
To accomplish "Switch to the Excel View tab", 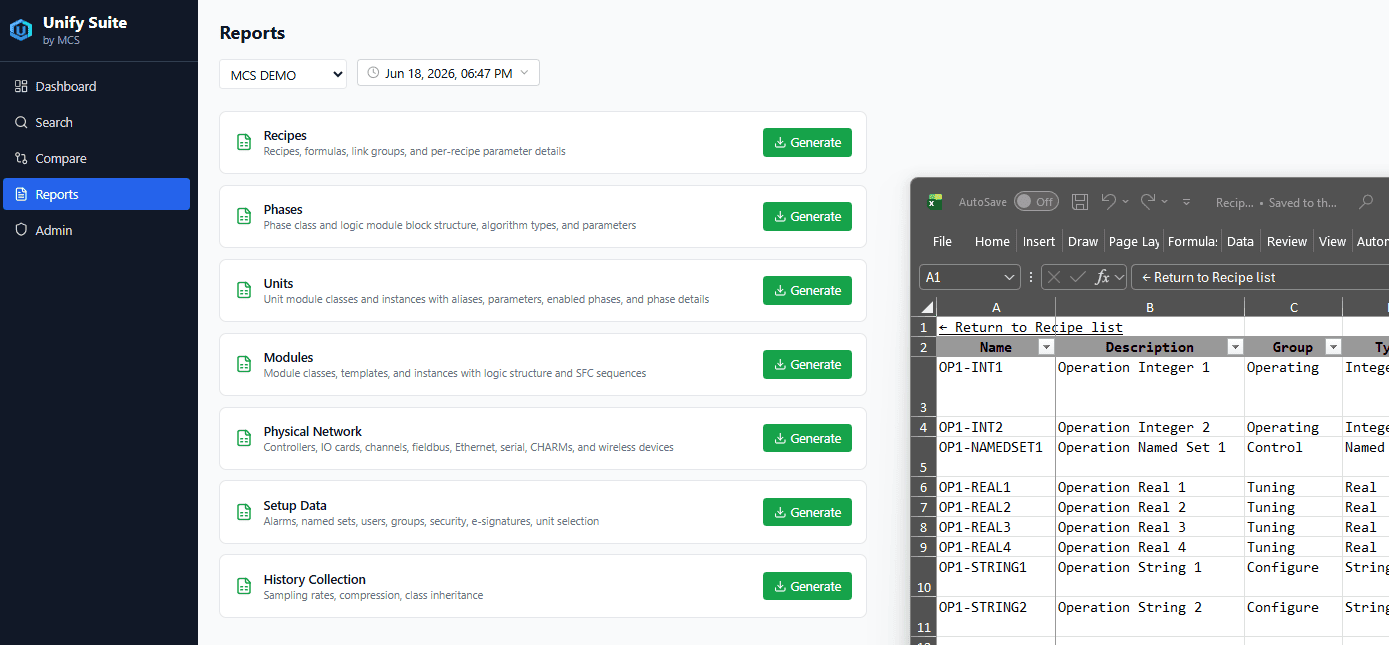I will [1332, 241].
